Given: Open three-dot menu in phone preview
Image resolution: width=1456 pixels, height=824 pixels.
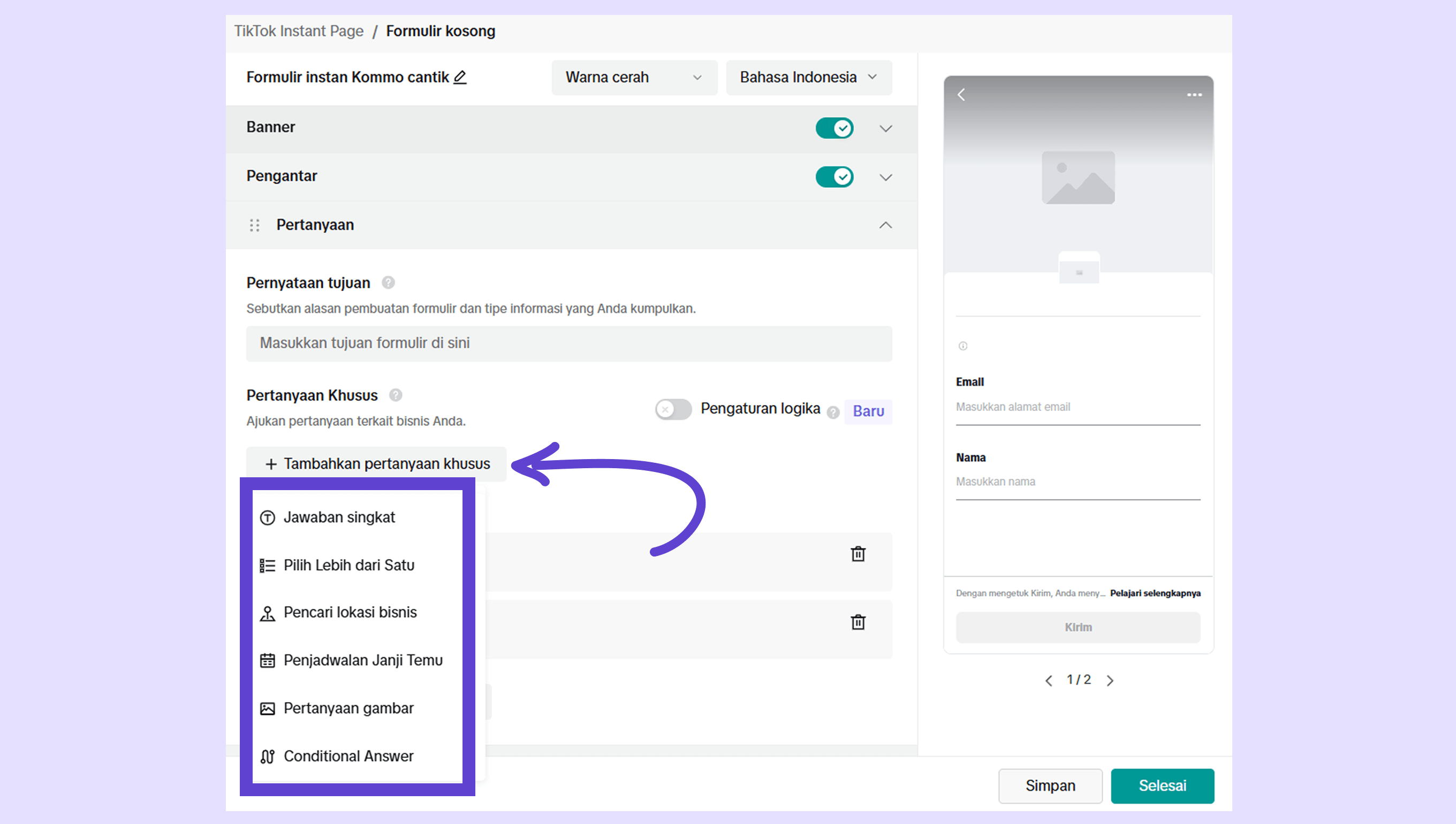Looking at the screenshot, I should point(1194,95).
